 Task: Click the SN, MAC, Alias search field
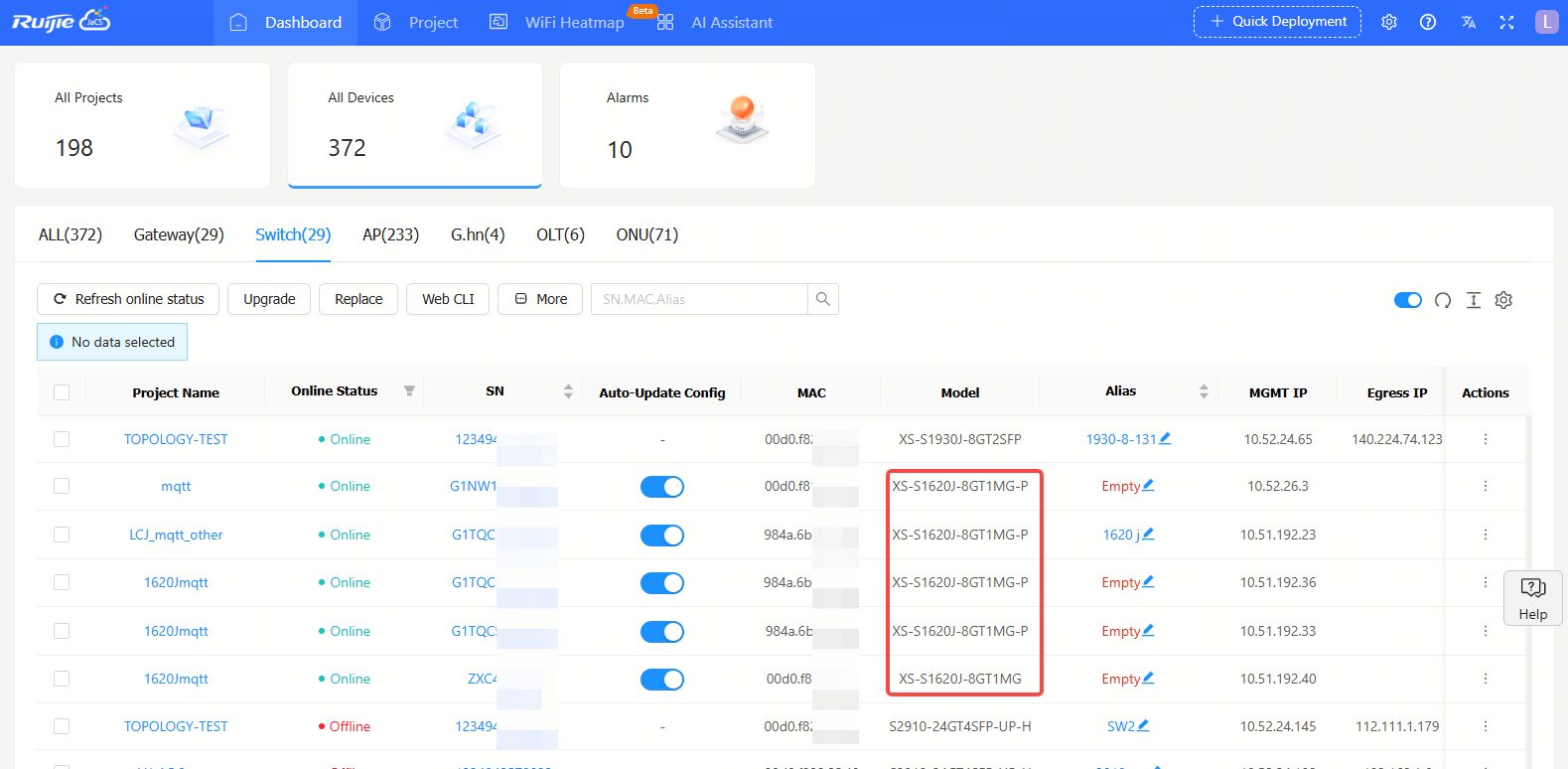[699, 299]
